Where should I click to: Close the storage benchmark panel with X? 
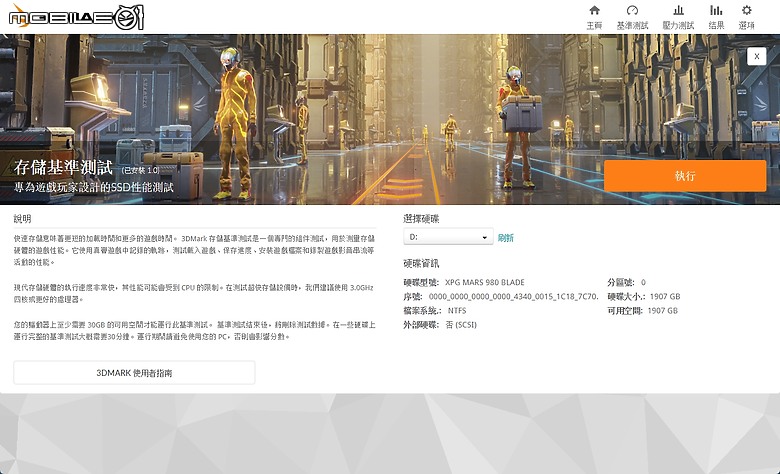point(757,56)
